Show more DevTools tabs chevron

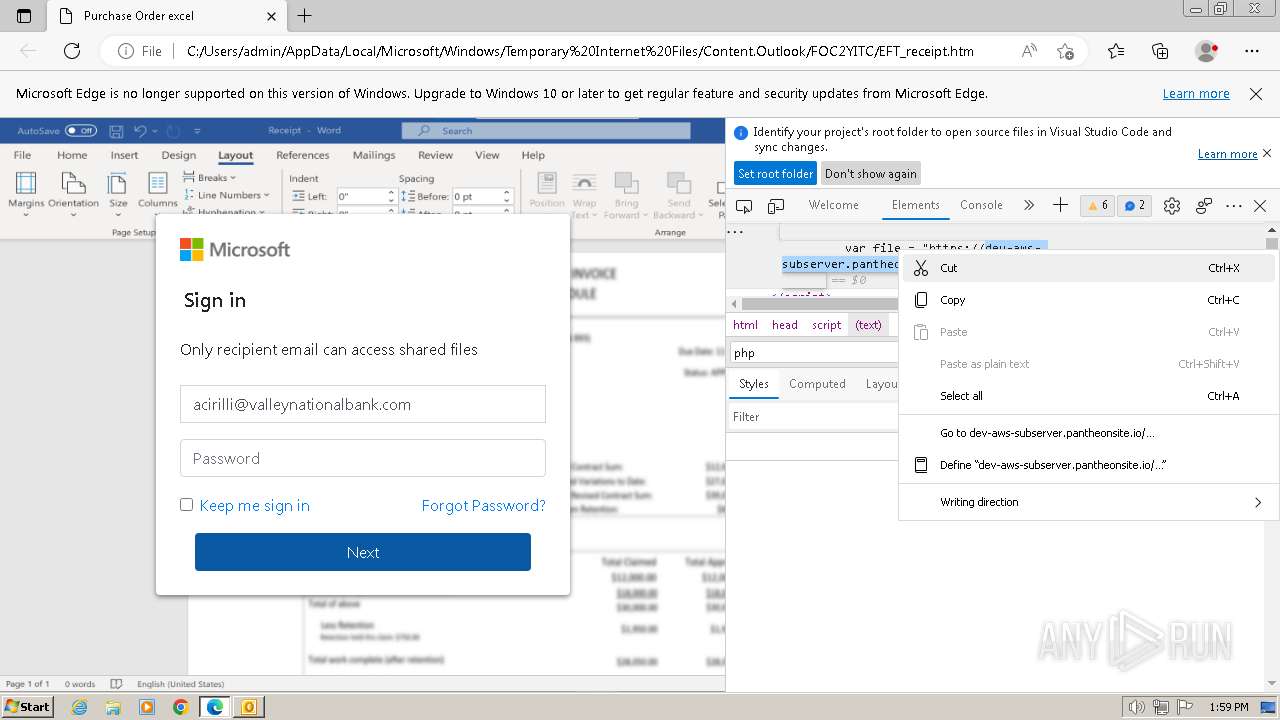coord(1028,205)
